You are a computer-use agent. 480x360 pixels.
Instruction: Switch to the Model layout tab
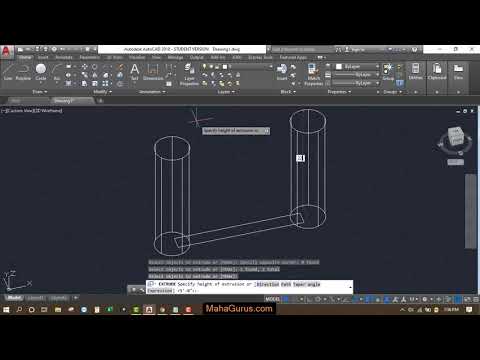[x=14, y=298]
